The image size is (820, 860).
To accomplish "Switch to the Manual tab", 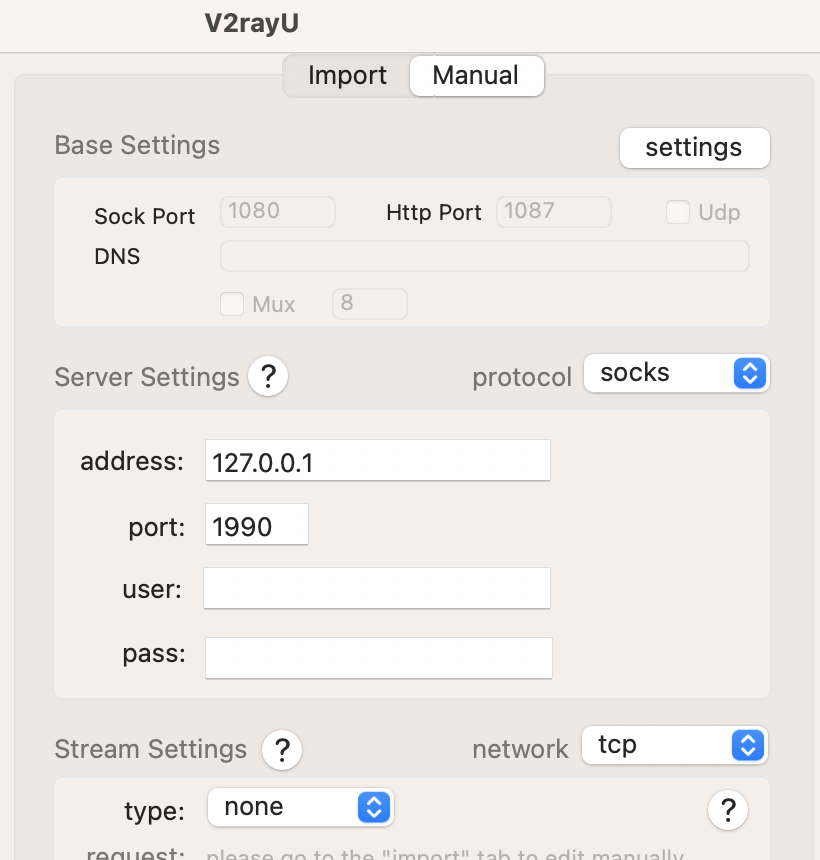I will [476, 75].
